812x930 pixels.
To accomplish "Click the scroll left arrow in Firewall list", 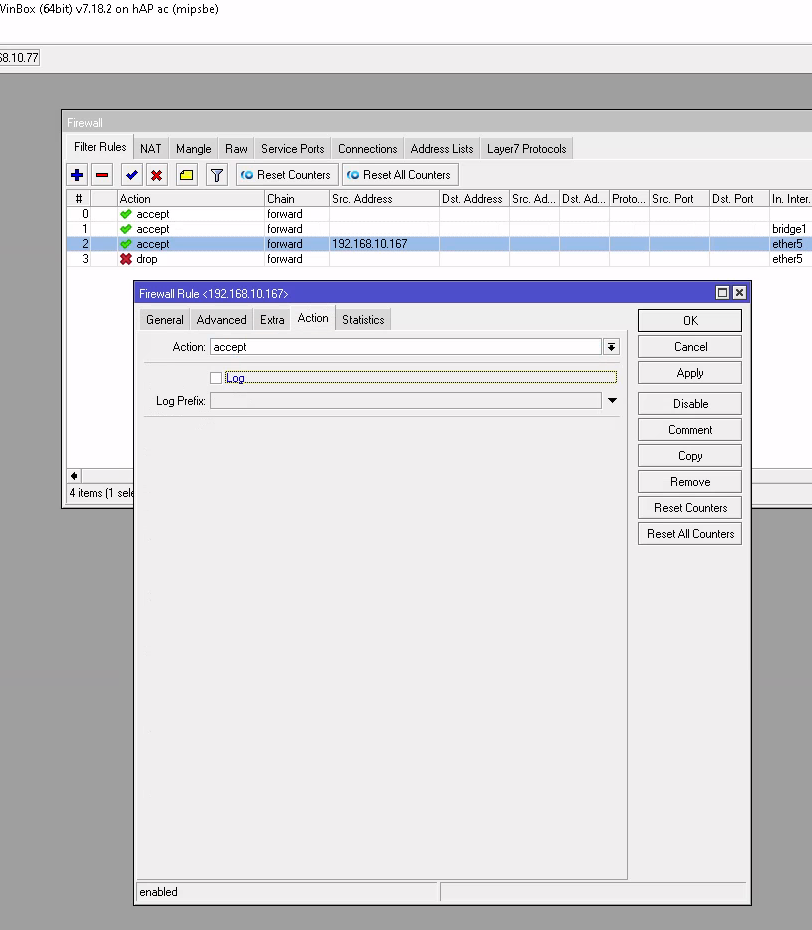I will (x=74, y=476).
